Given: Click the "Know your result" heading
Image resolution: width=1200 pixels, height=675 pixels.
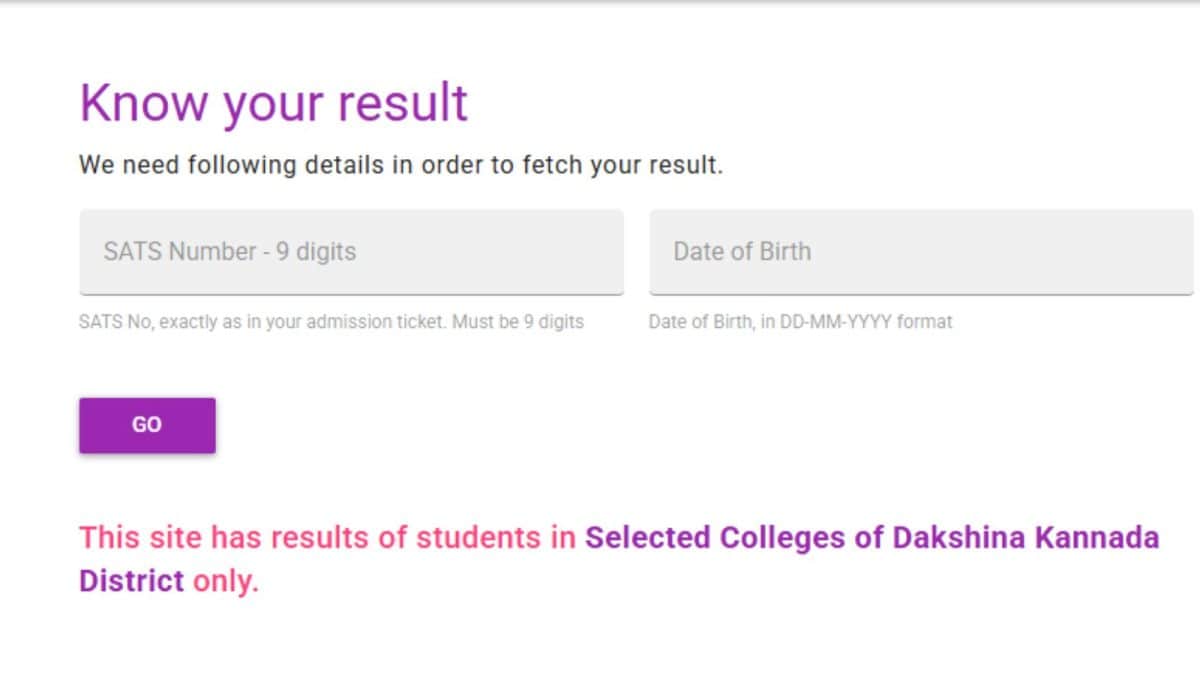Looking at the screenshot, I should pyautogui.click(x=272, y=101).
